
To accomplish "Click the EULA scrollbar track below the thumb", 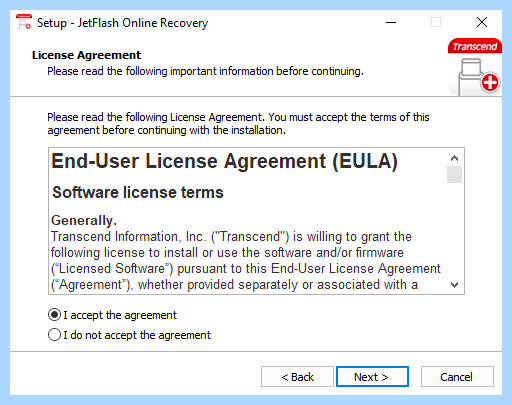I will tap(454, 230).
